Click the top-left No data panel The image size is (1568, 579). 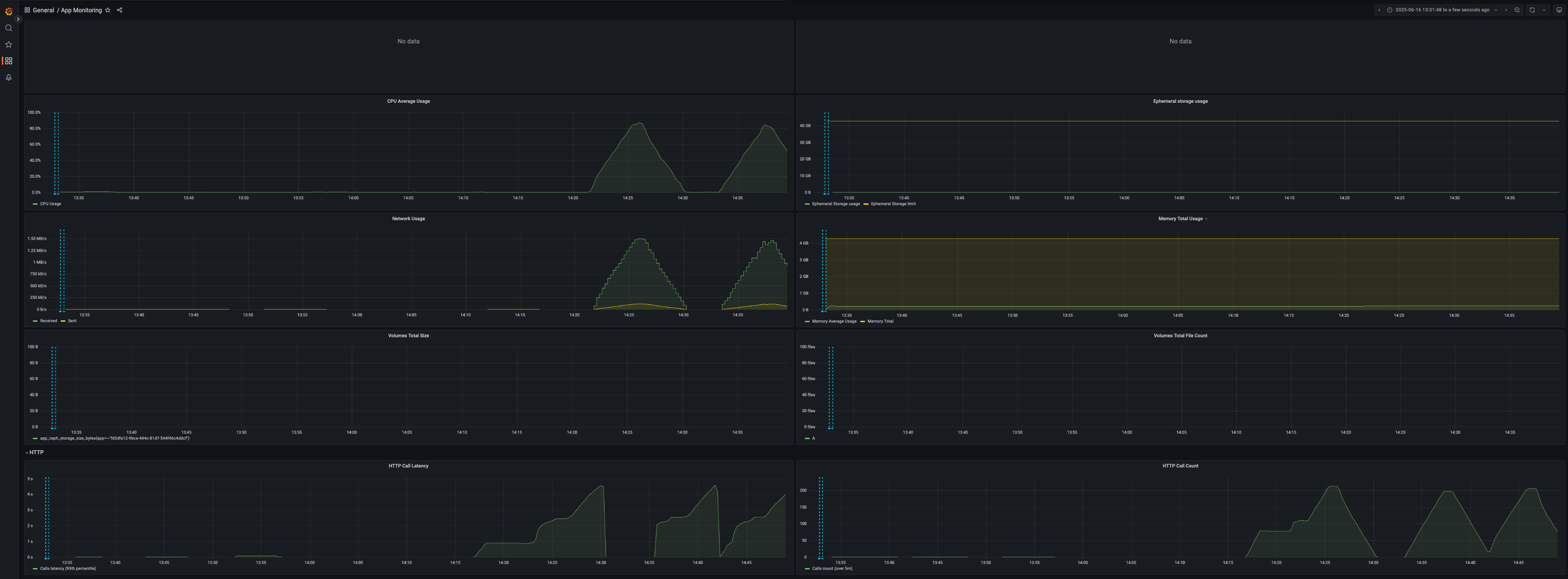click(x=408, y=56)
